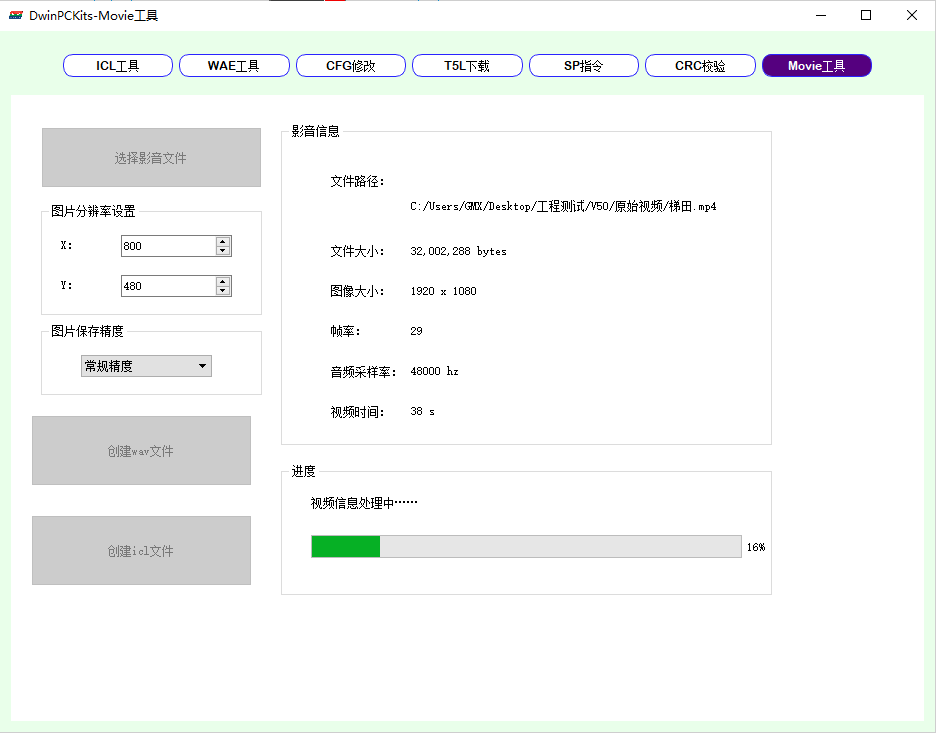The image size is (936, 733).
Task: Click the active Movie工具 tab
Action: coord(816,65)
